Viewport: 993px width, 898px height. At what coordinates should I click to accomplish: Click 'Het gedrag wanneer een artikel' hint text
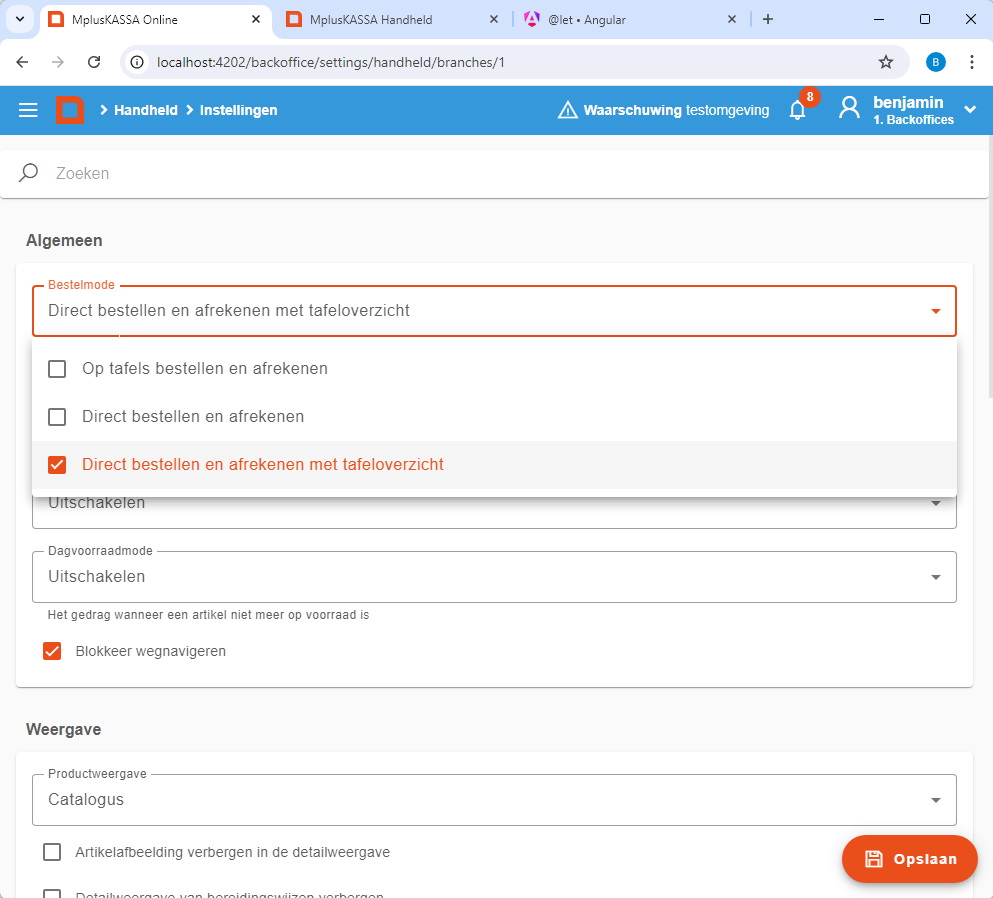(x=208, y=615)
